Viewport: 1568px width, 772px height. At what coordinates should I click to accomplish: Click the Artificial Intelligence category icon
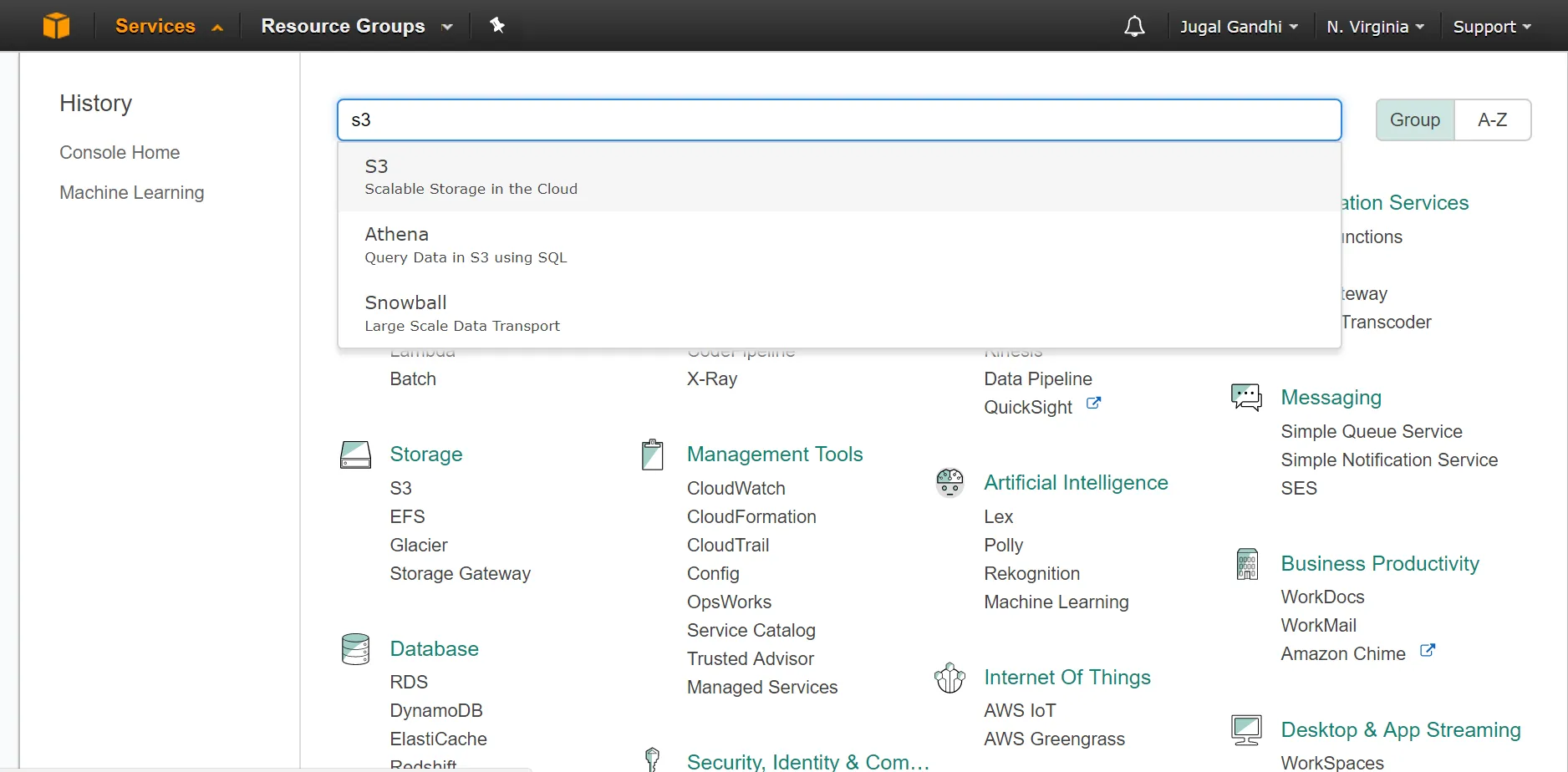point(949,482)
